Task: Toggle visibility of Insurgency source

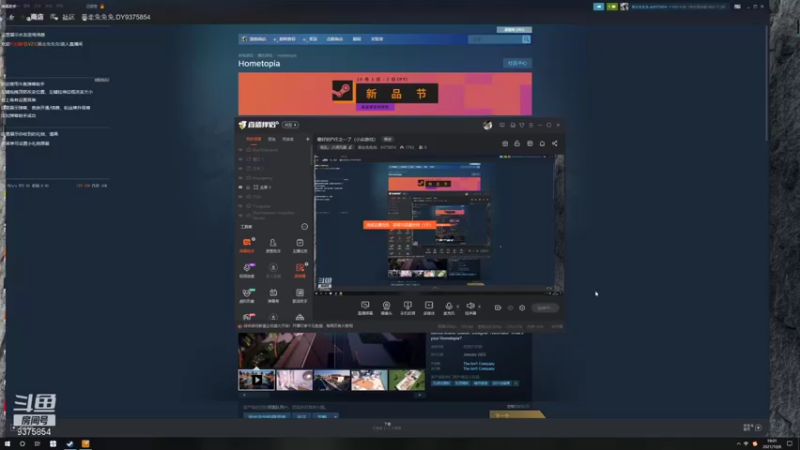Action: 241,178
